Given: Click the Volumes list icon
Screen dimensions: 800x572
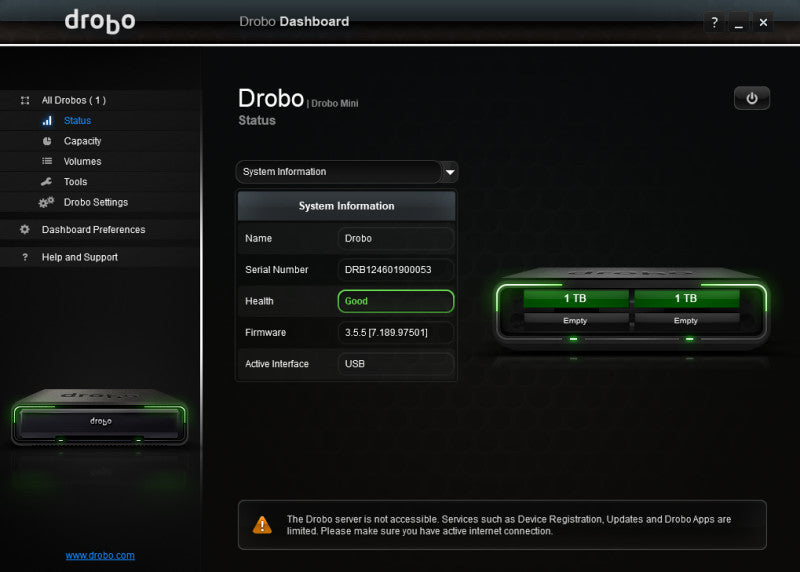Looking at the screenshot, I should [47, 161].
